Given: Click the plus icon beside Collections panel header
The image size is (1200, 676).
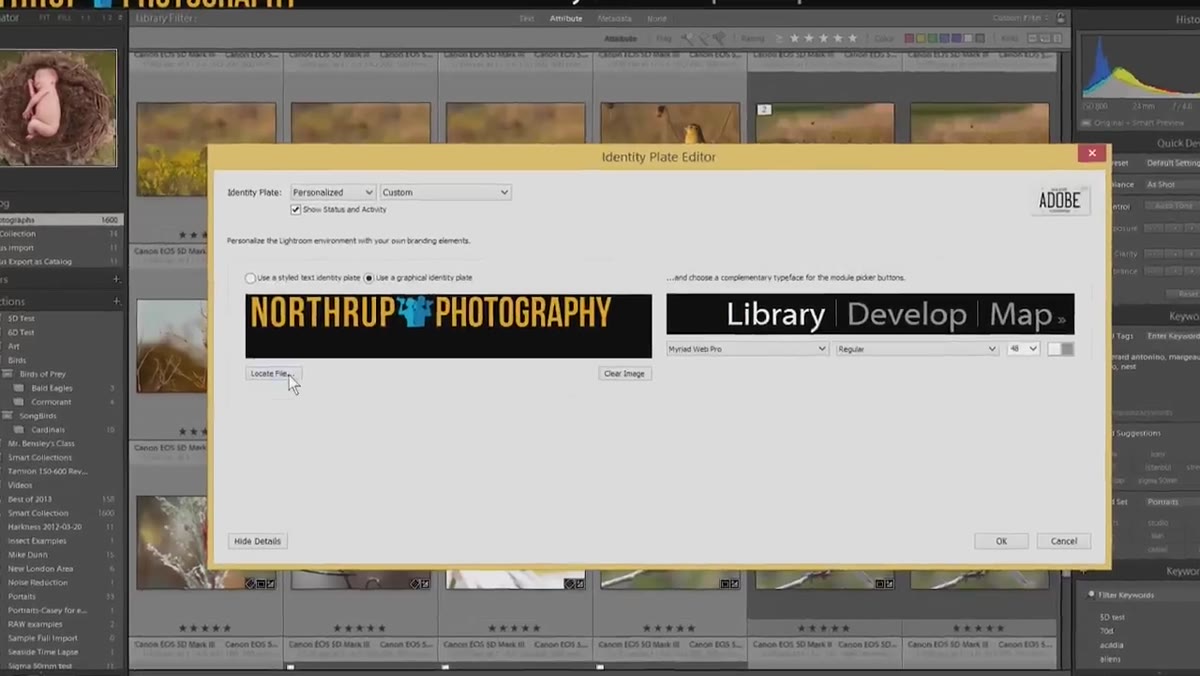Looking at the screenshot, I should tap(116, 301).
